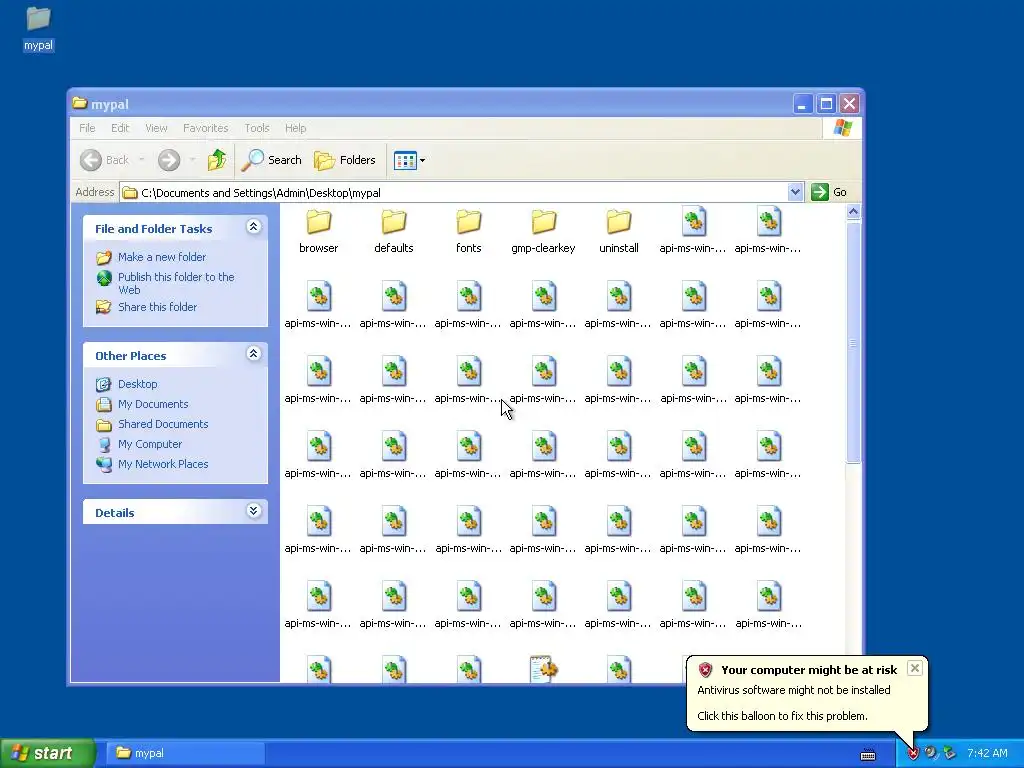Click the Start button
The width and height of the screenshot is (1024, 768).
click(x=47, y=753)
